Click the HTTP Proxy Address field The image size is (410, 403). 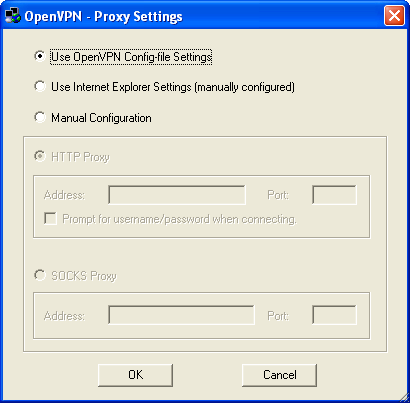(177, 195)
